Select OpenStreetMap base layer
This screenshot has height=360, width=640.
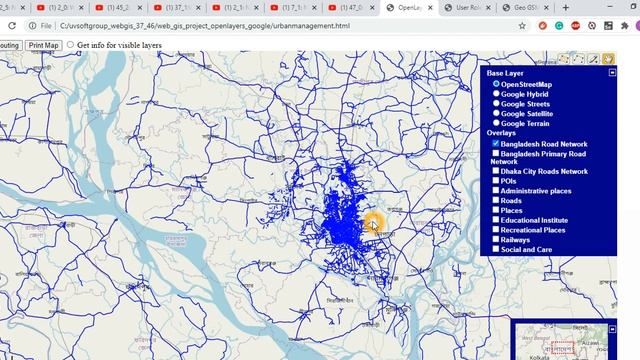(496, 84)
